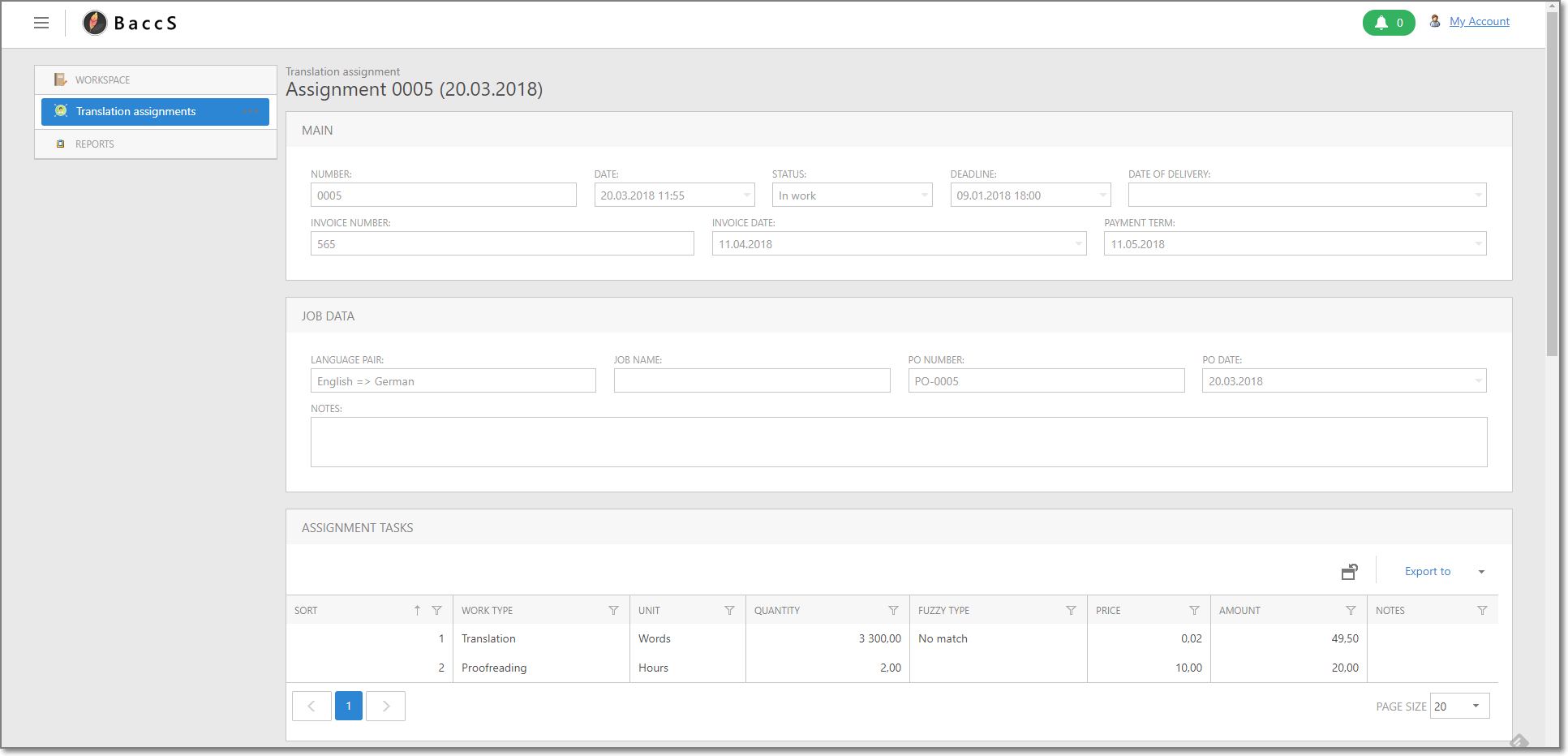Image resolution: width=1568 pixels, height=756 pixels.
Task: Click the BaccS logo
Action: [130, 23]
